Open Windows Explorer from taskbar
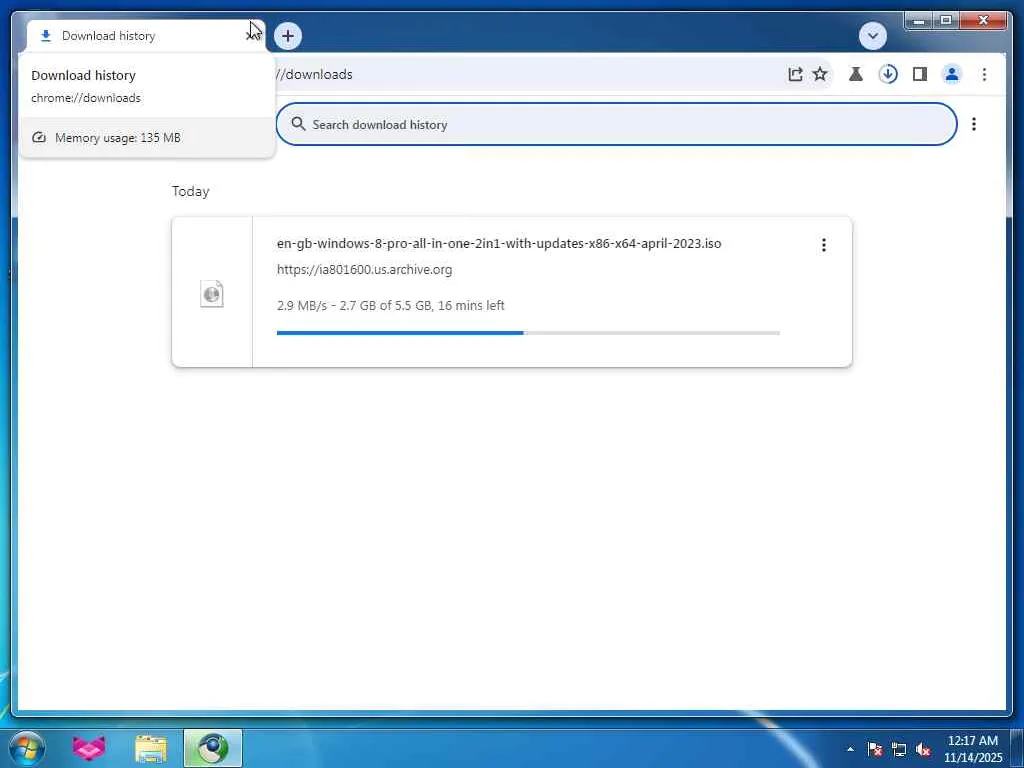The height and width of the screenshot is (768, 1024). 151,748
